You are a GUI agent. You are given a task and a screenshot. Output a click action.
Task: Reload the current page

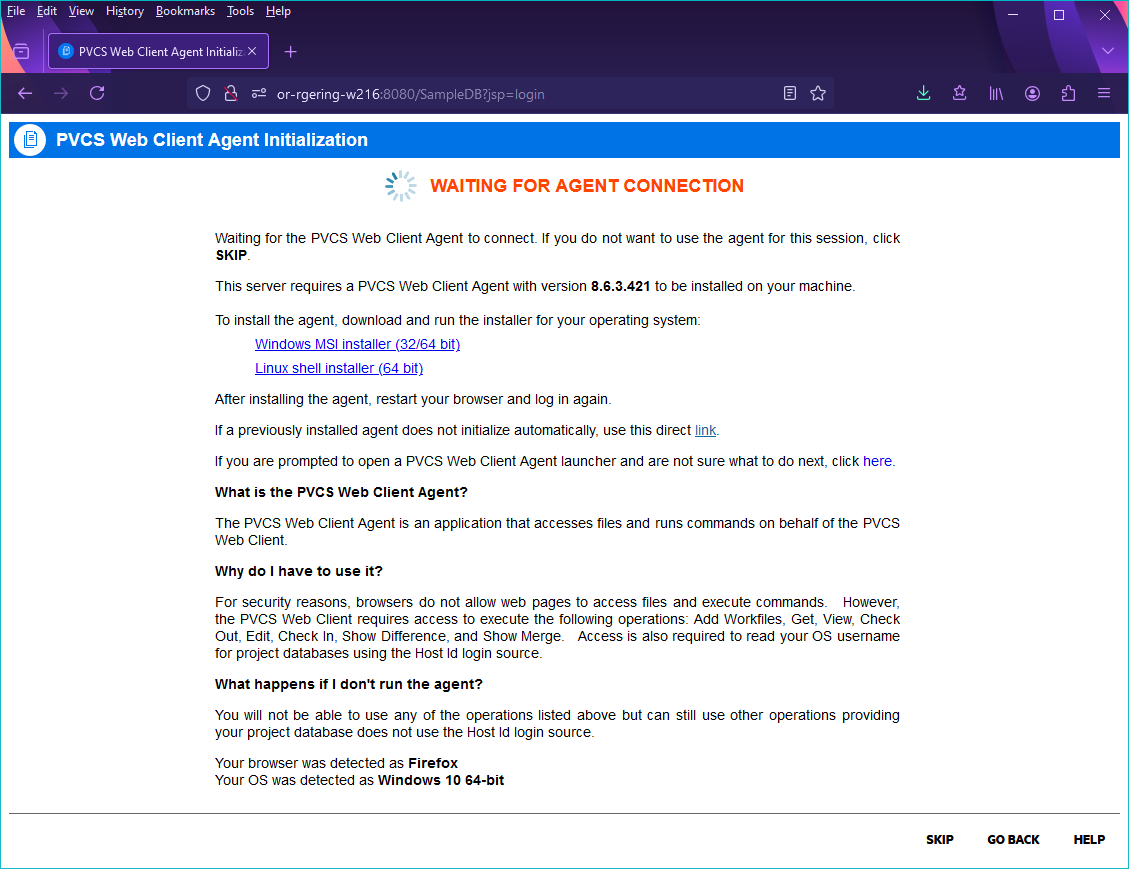click(97, 93)
